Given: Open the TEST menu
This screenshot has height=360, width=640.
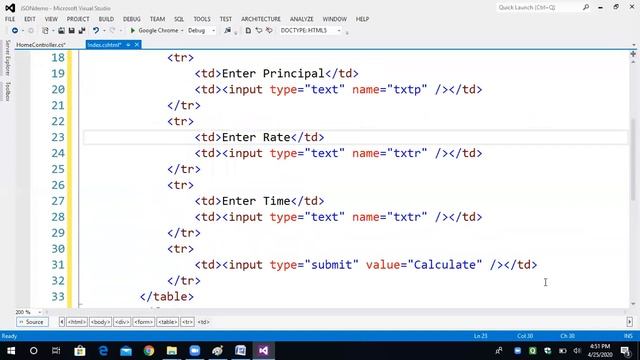Looking at the screenshot, I should pyautogui.click(x=225, y=19).
